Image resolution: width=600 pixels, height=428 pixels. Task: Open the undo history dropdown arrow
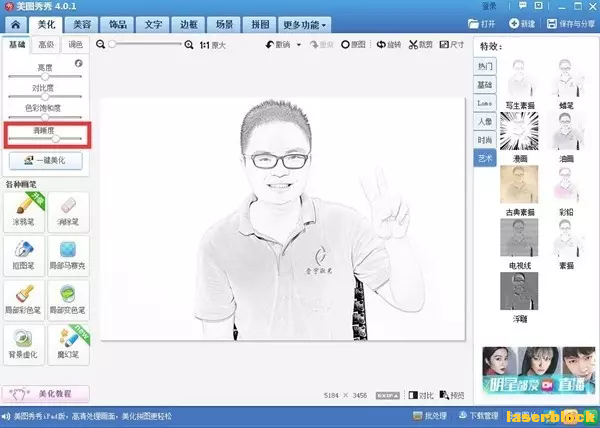click(299, 45)
